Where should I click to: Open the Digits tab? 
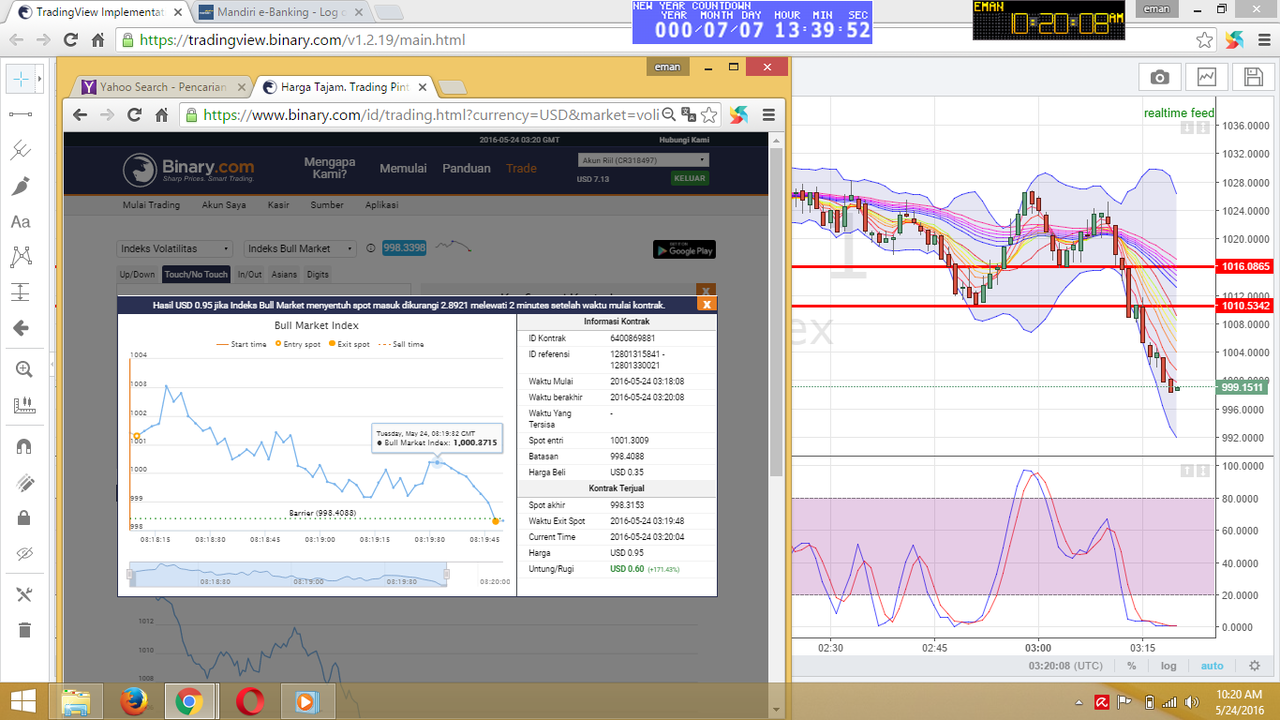(318, 274)
